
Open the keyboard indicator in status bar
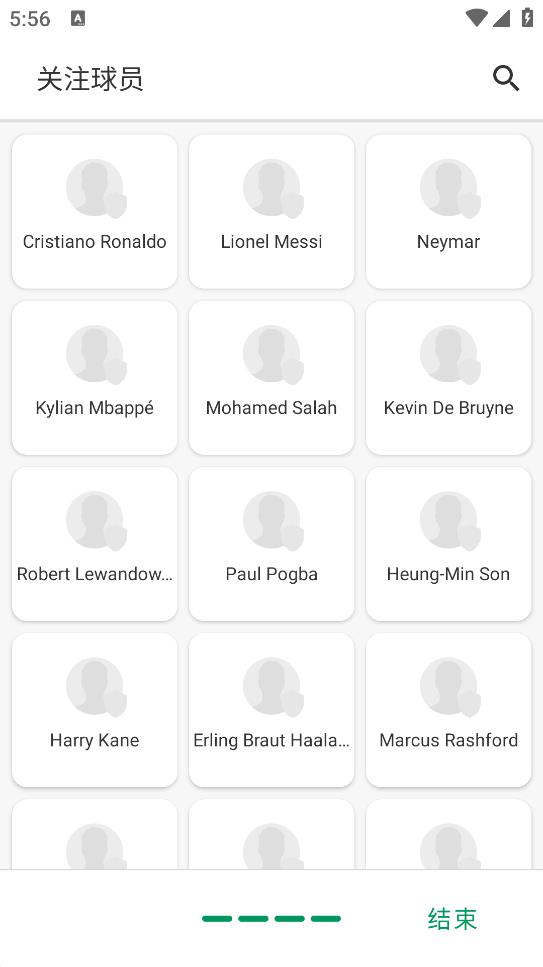point(78,19)
